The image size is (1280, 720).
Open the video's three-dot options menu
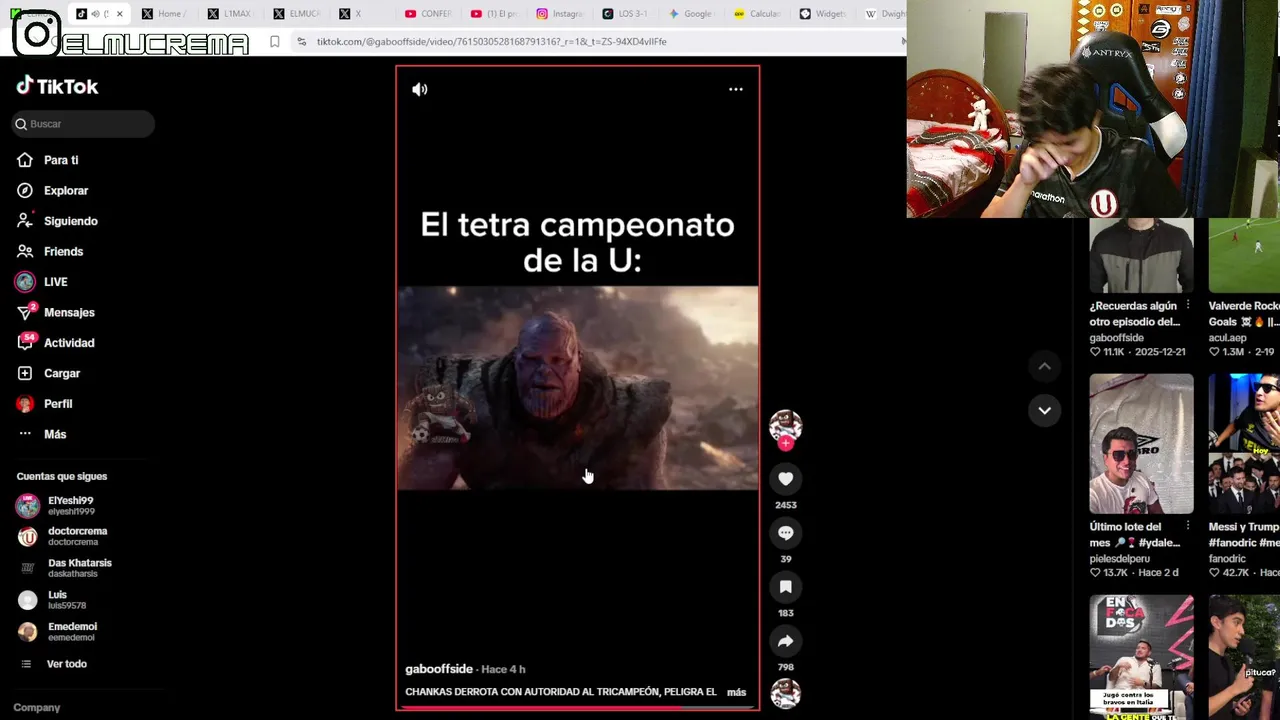(736, 89)
